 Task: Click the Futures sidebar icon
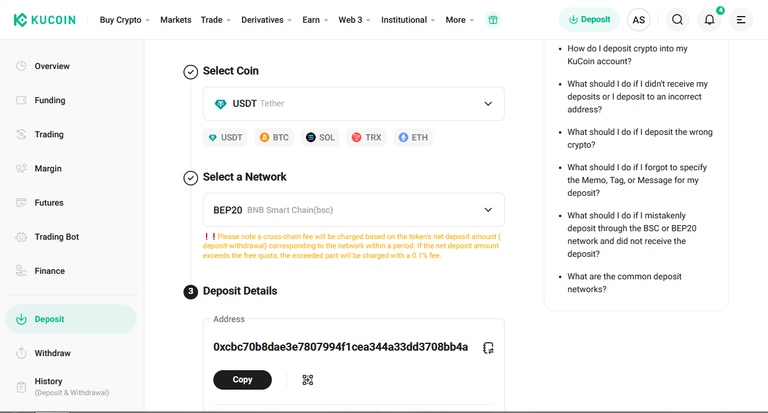pos(21,202)
